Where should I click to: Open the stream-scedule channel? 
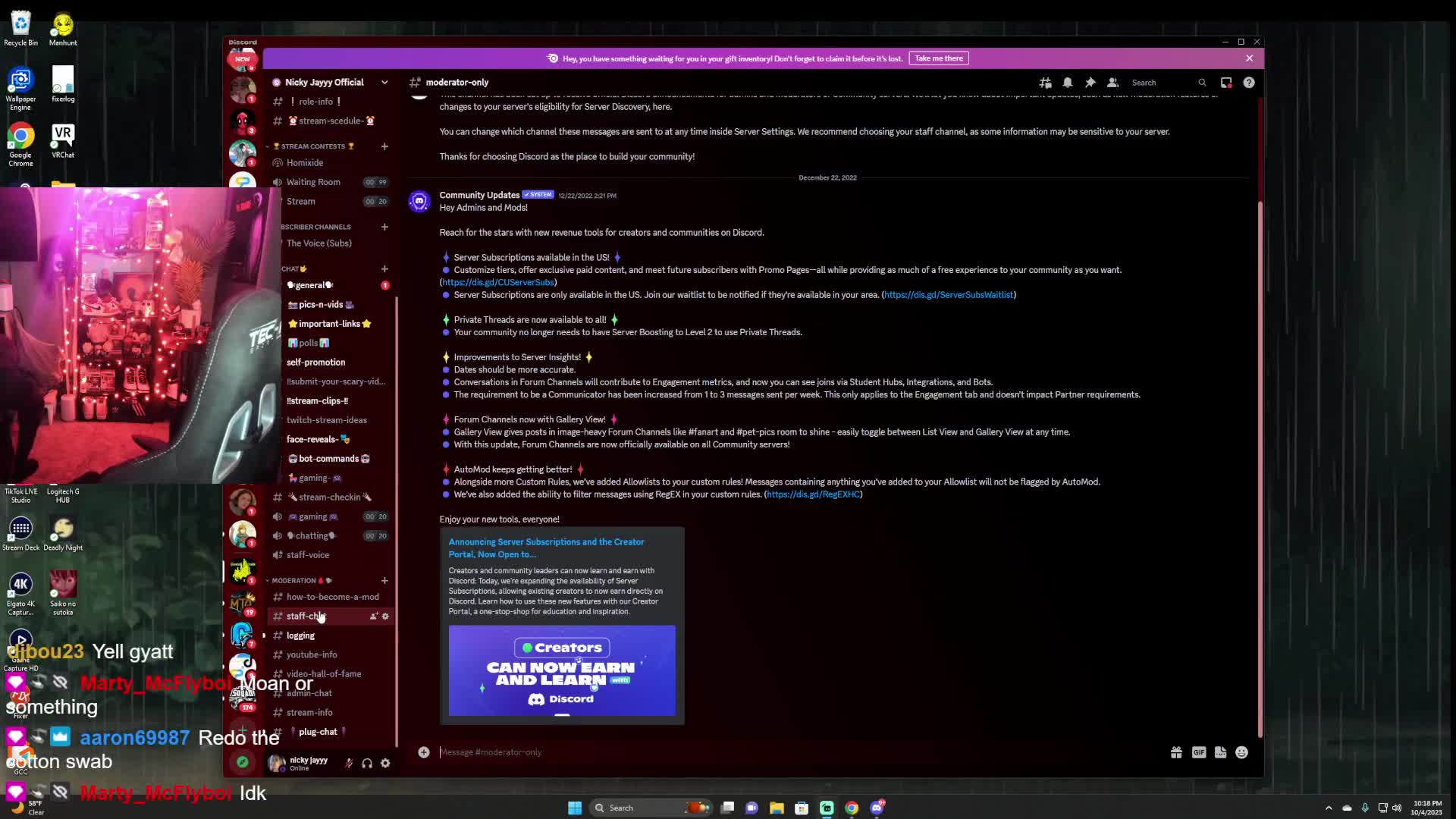(x=331, y=121)
